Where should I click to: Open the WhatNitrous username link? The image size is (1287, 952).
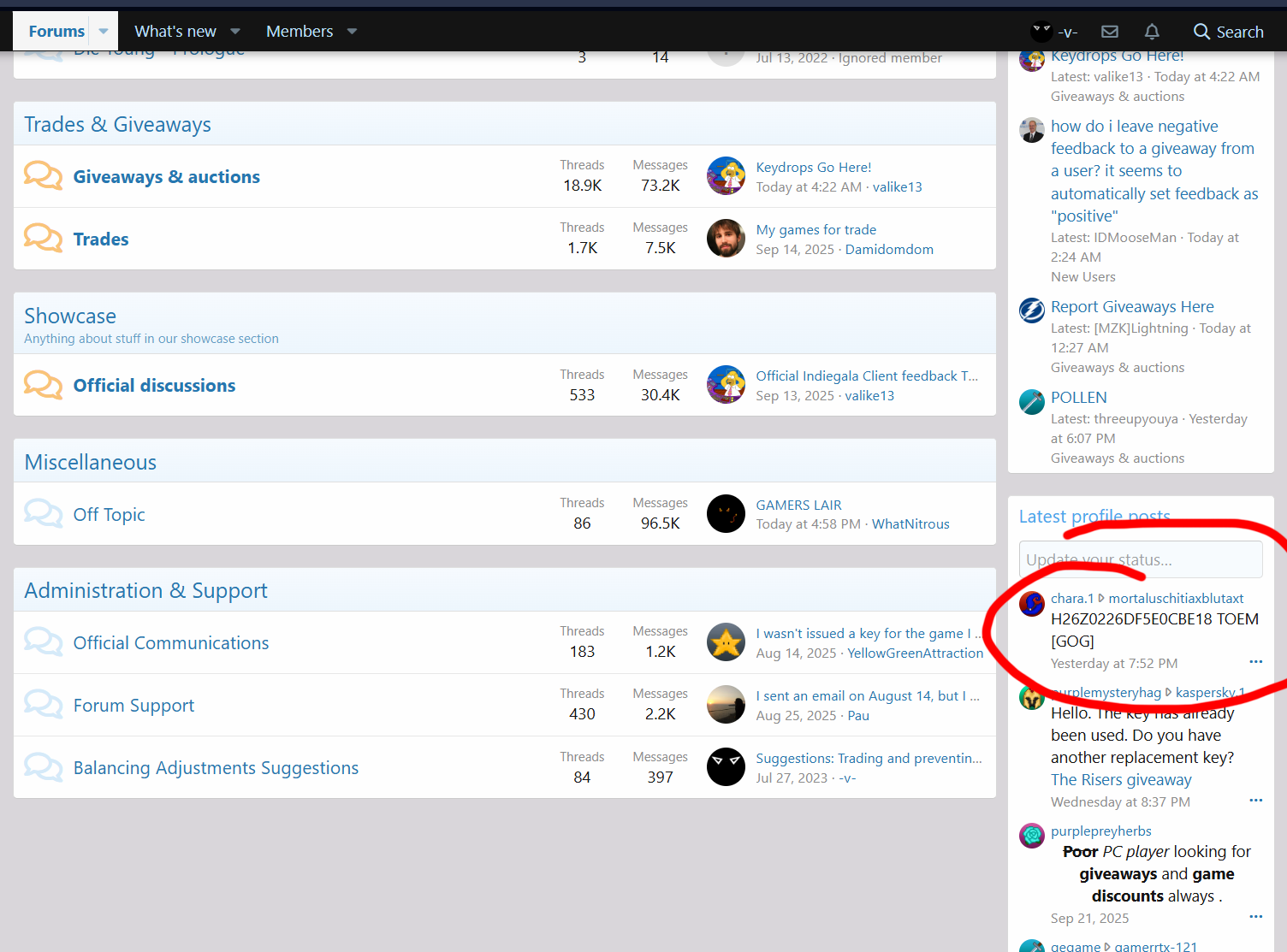click(910, 523)
